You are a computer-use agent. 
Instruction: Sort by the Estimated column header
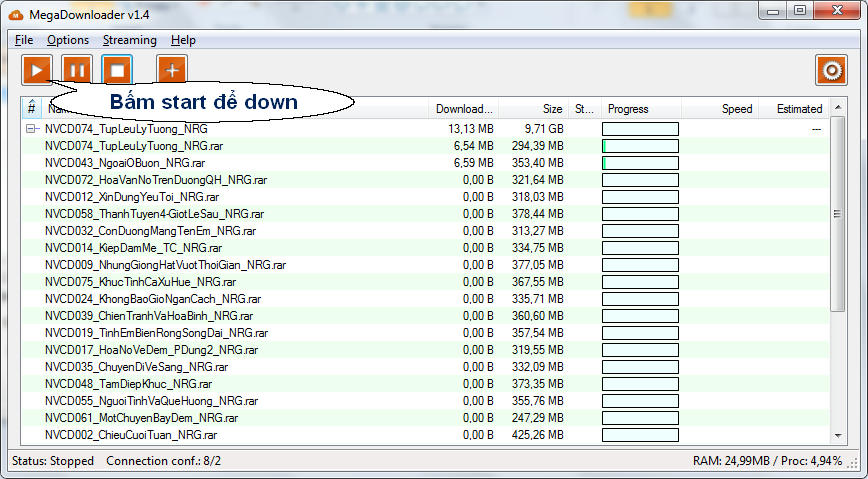(794, 109)
